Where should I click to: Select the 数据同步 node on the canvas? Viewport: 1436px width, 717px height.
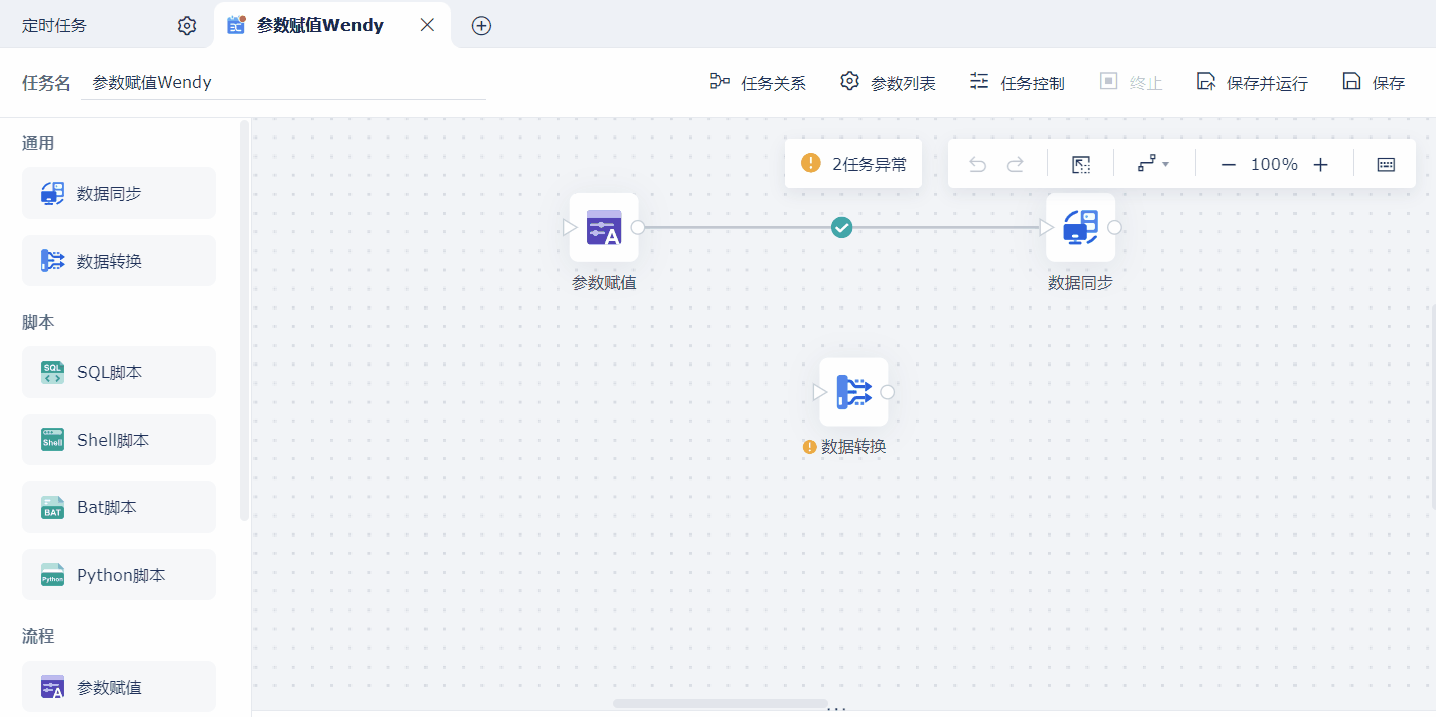(x=1080, y=227)
